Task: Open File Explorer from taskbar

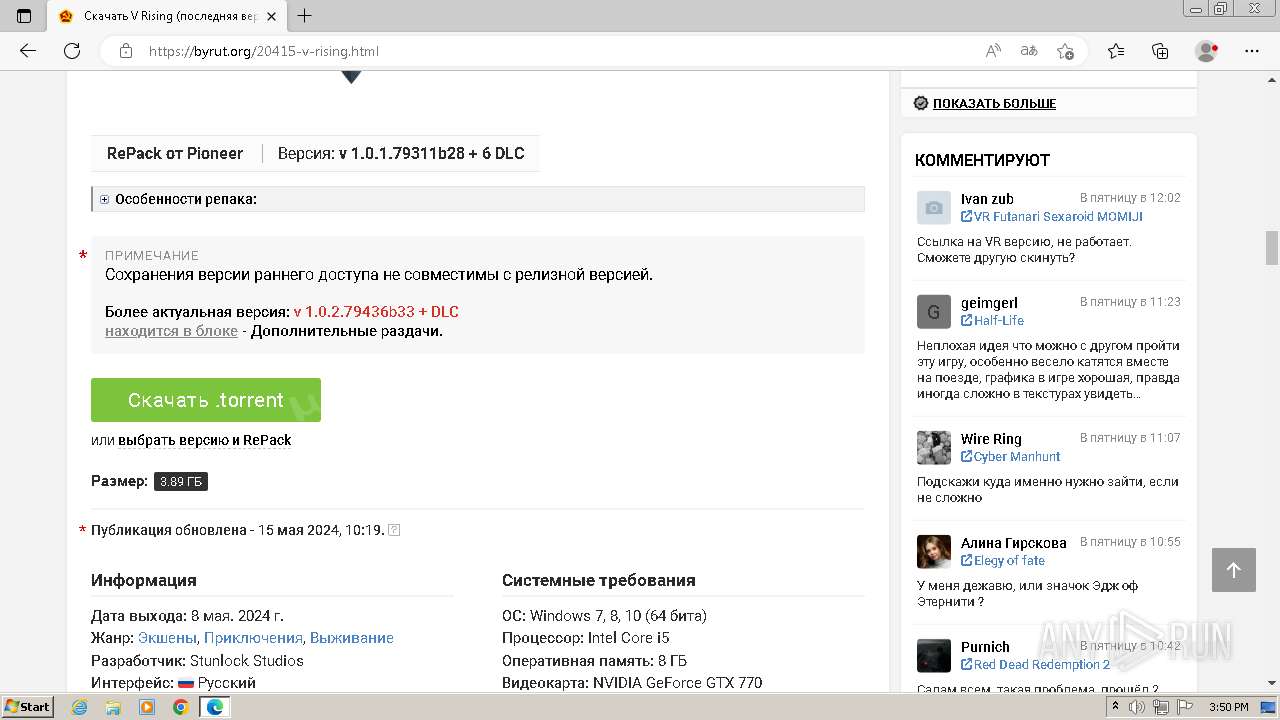Action: (113, 707)
